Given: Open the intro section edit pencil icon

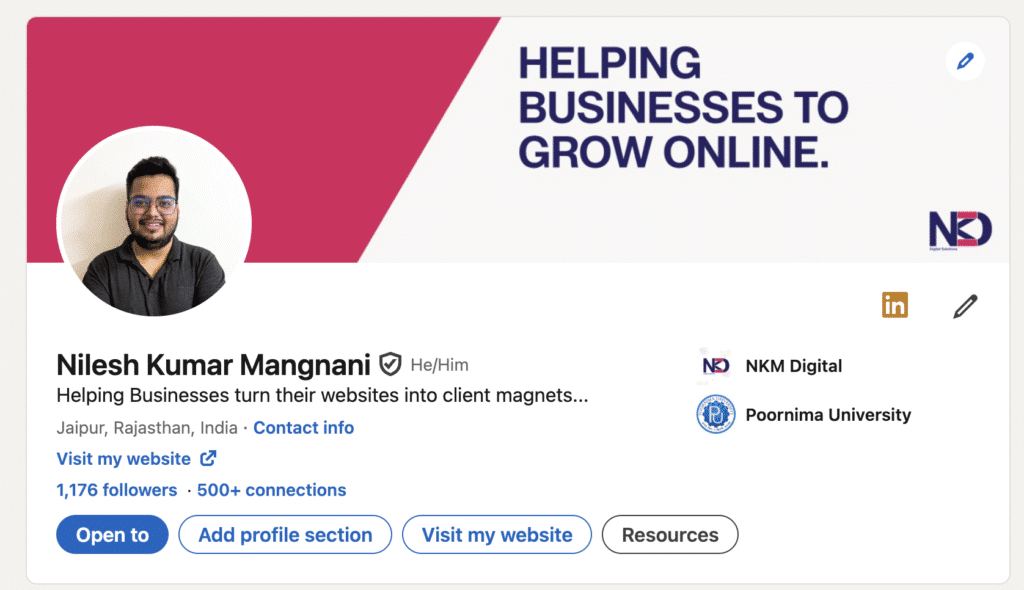Looking at the screenshot, I should (x=963, y=306).
